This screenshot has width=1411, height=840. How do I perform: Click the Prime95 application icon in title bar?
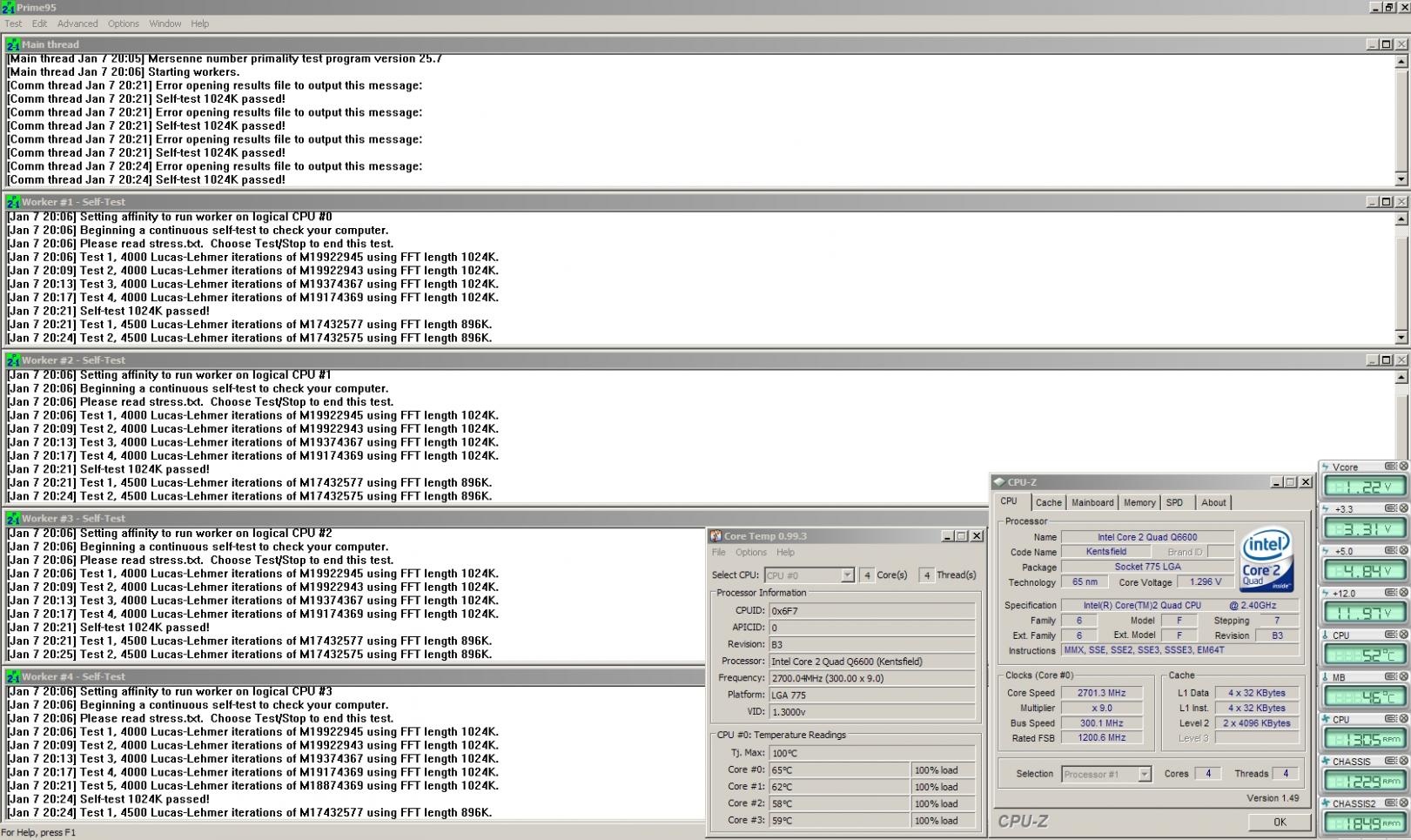(x=9, y=8)
